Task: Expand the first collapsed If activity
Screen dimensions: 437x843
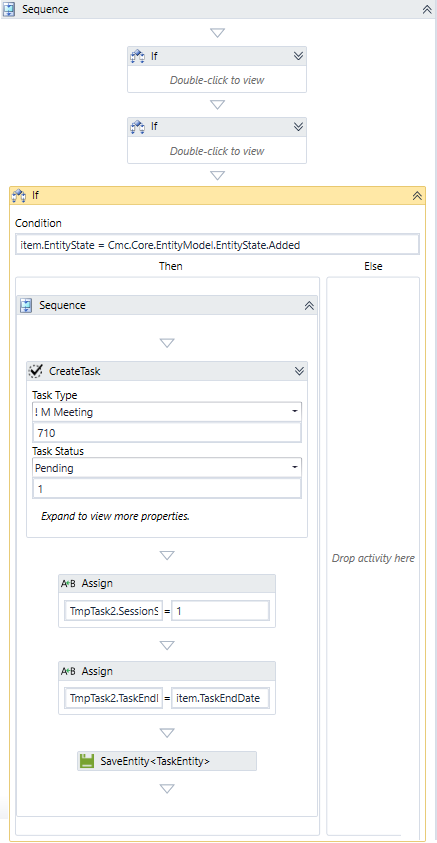Action: pos(299,55)
